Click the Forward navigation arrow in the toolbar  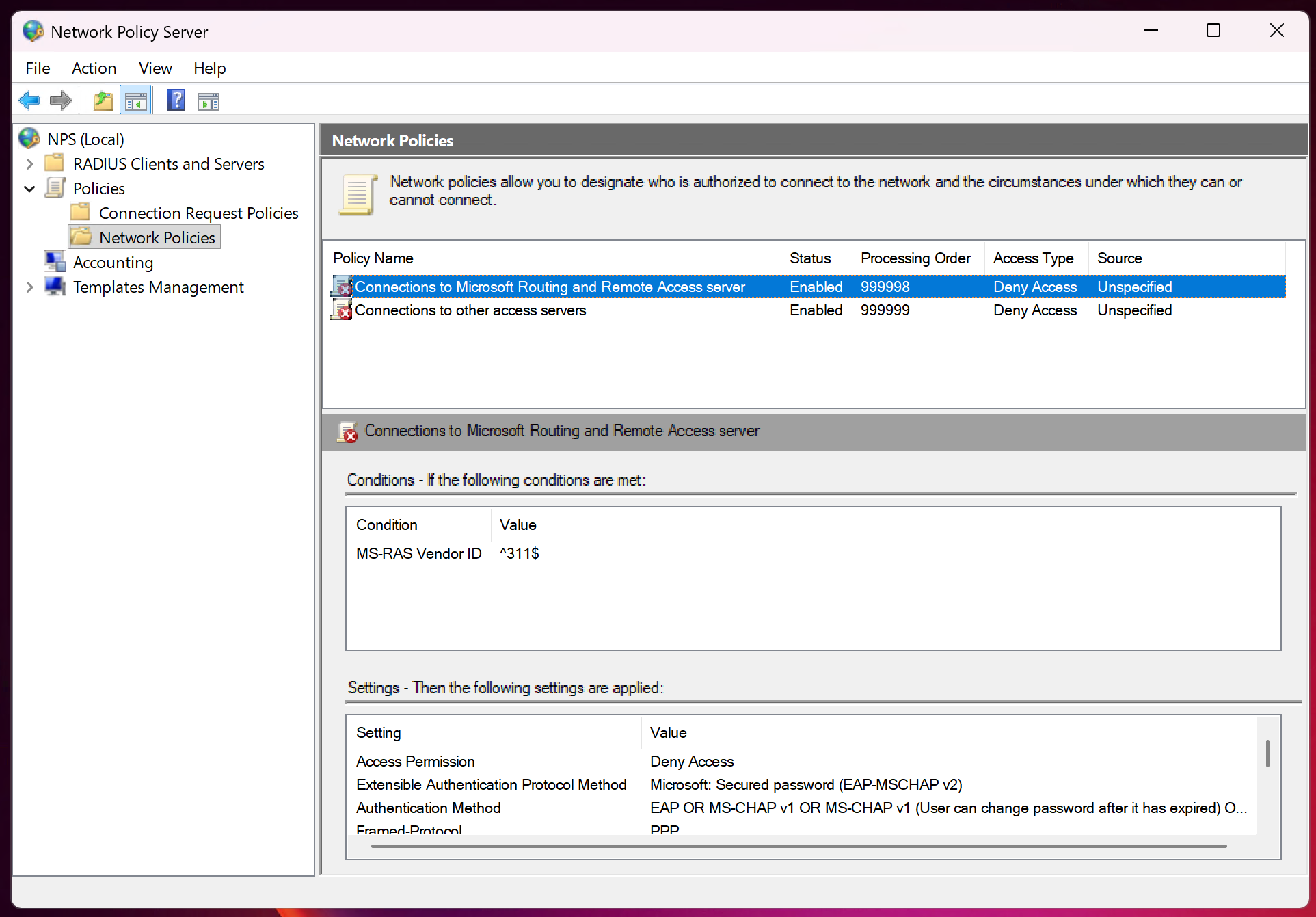(x=60, y=100)
